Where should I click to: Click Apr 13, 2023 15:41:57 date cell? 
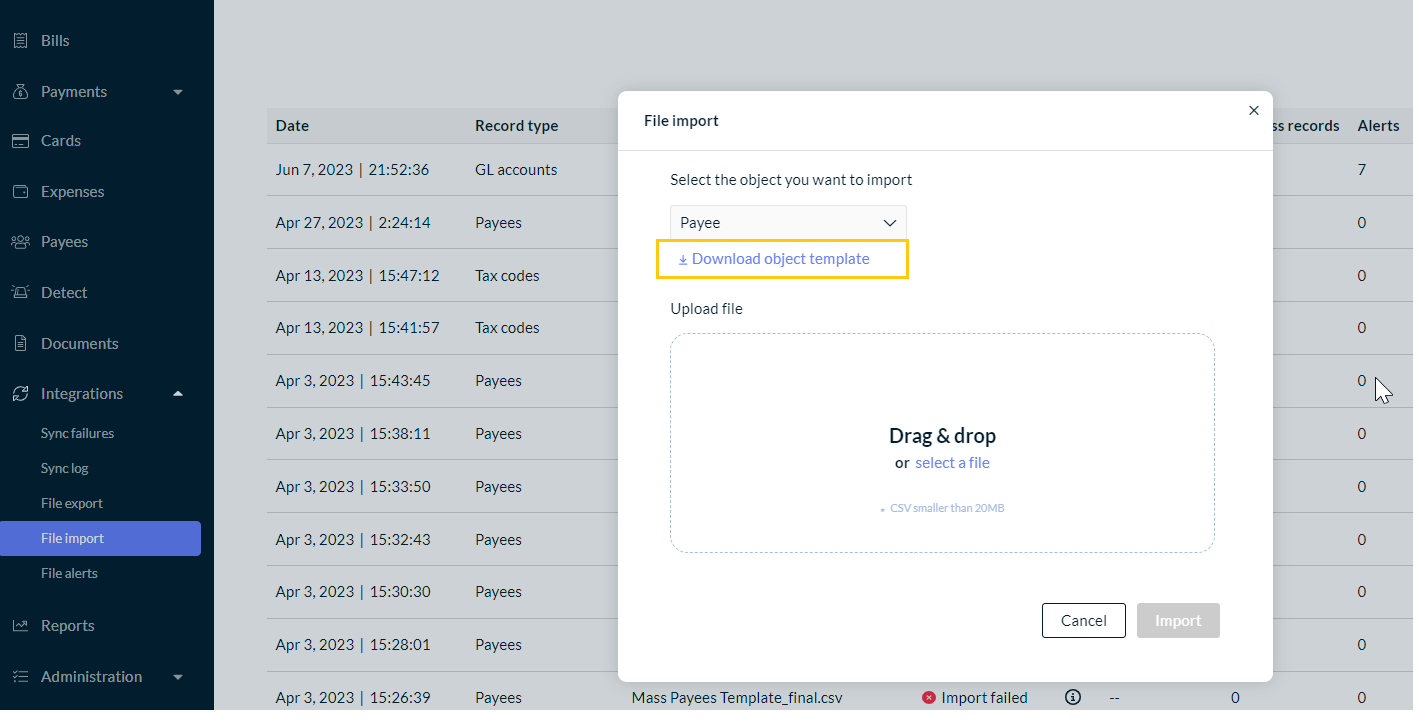click(357, 328)
